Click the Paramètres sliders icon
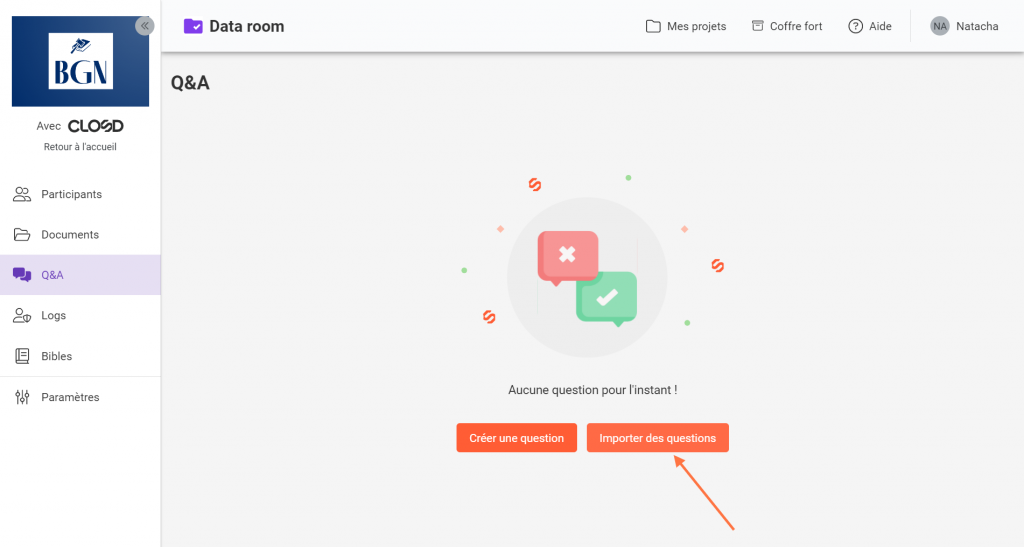The width and height of the screenshot is (1024, 547). pos(22,397)
